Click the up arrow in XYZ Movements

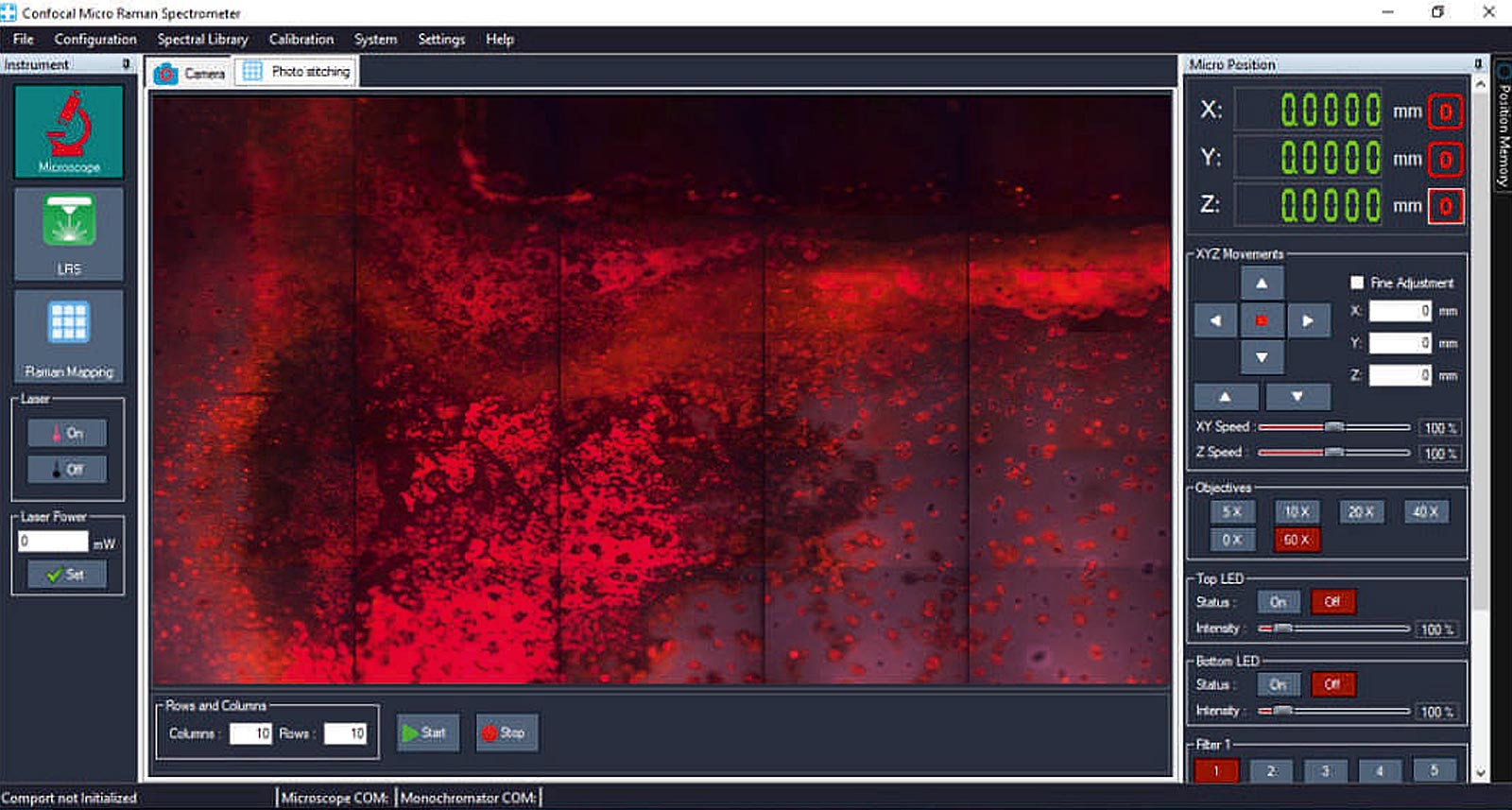1261,283
